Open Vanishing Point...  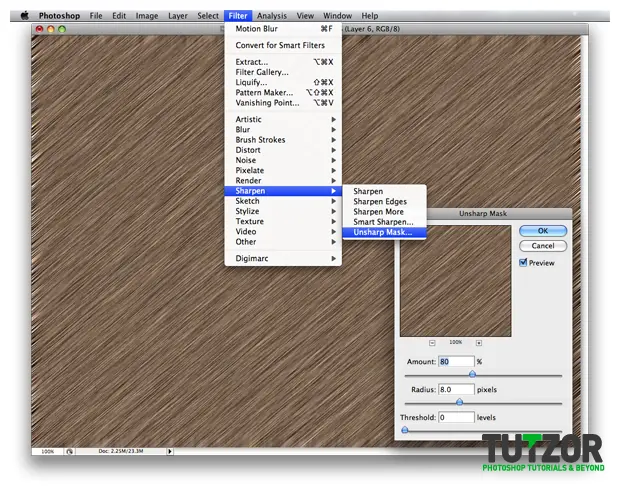click(283, 103)
